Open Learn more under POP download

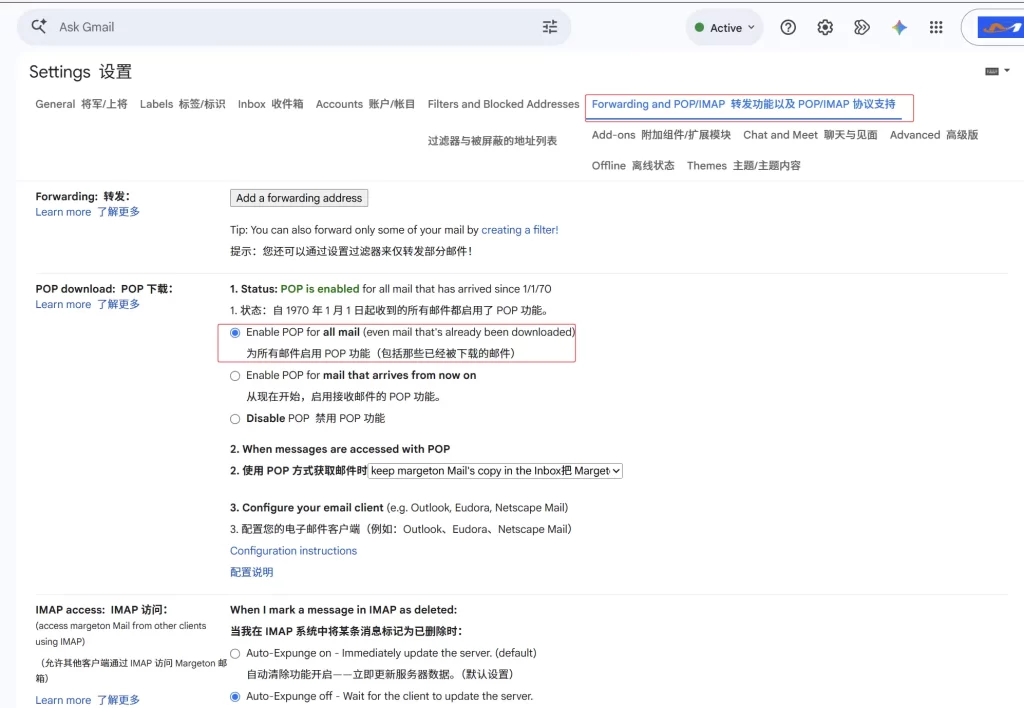(88, 304)
